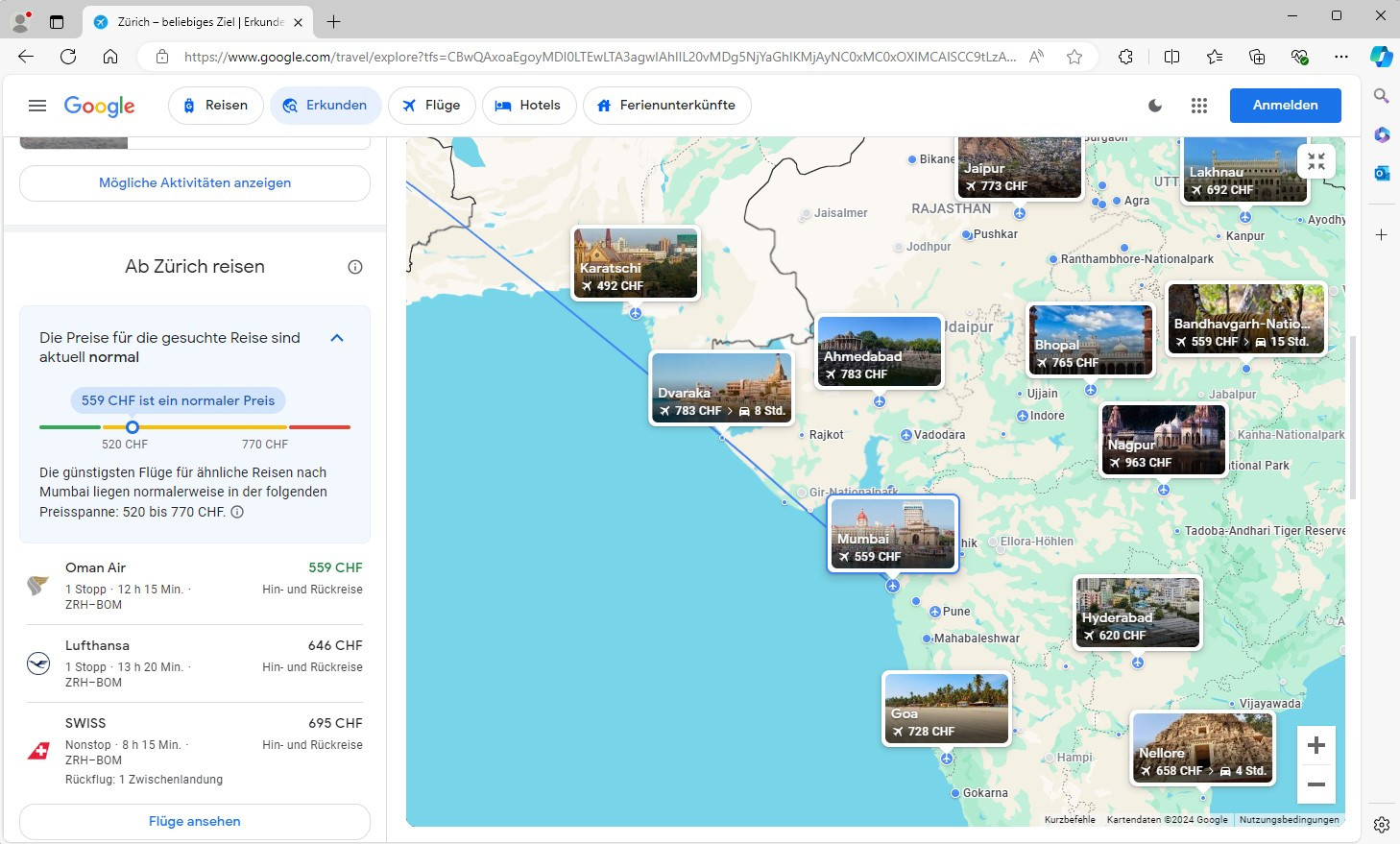This screenshot has width=1400, height=844.
Task: Open Outlook in the sidebar
Action: pyautogui.click(x=1381, y=173)
